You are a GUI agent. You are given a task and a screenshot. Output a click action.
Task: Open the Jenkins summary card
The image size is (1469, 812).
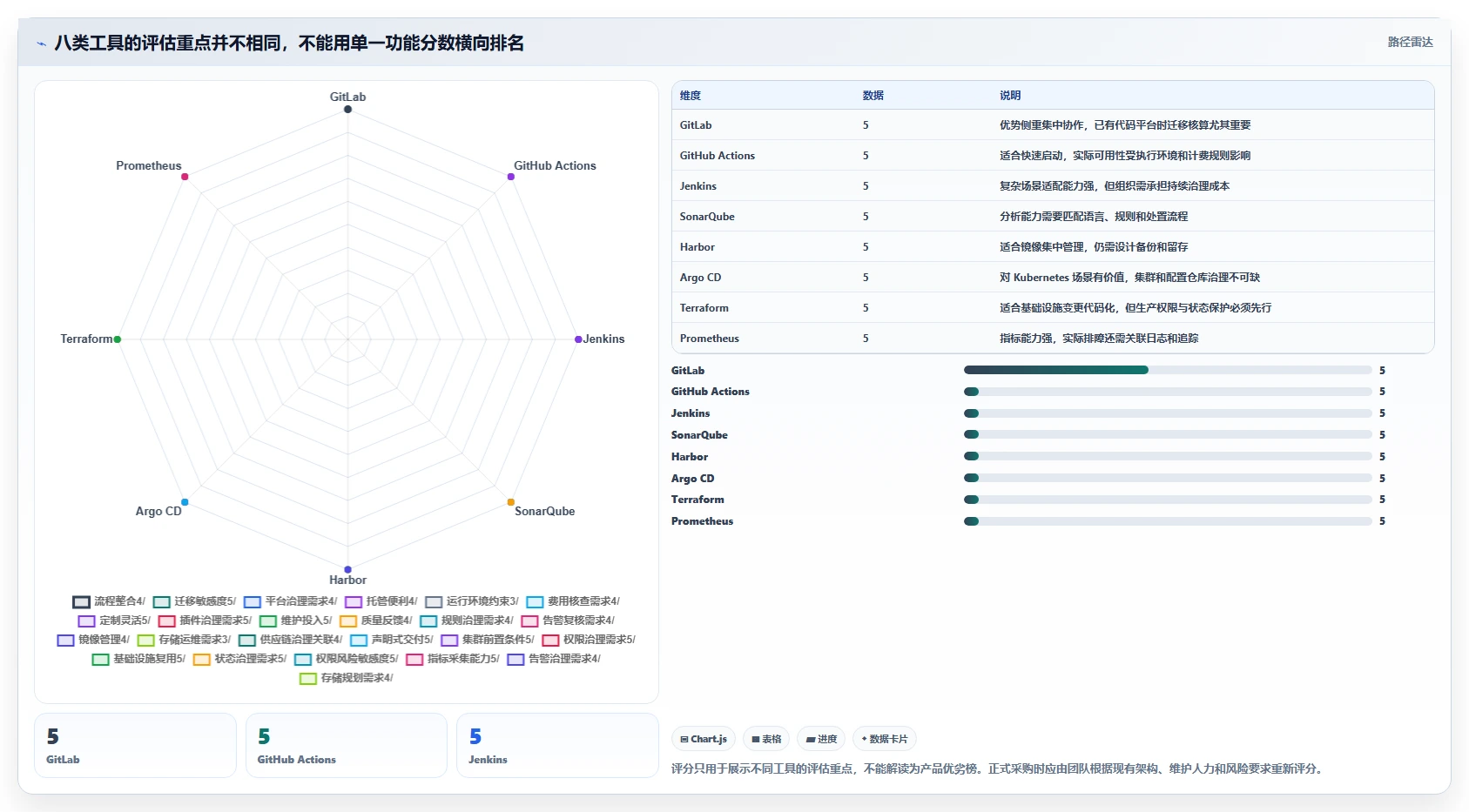point(557,745)
